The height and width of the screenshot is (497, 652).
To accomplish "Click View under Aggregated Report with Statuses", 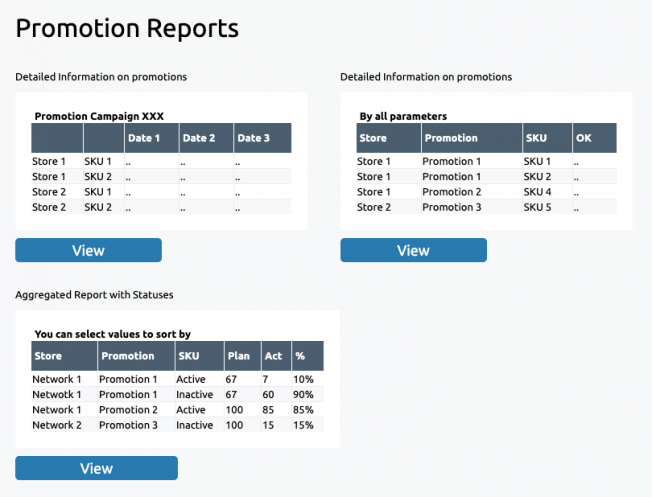I will pos(96,468).
